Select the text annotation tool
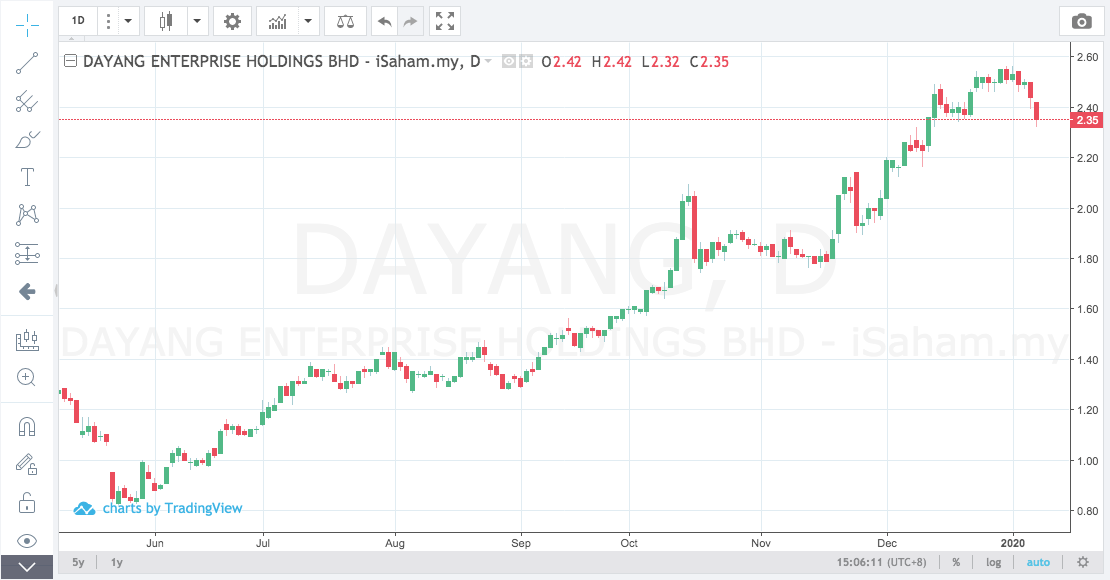 coord(27,177)
